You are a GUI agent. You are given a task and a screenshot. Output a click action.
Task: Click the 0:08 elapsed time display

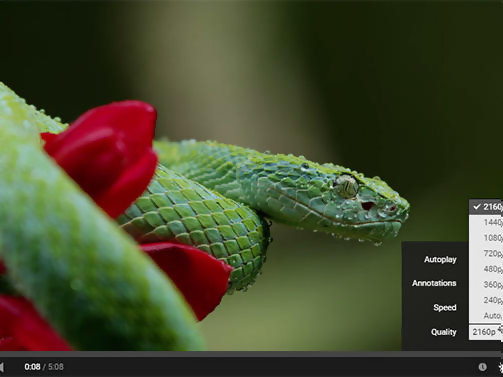tap(32, 367)
